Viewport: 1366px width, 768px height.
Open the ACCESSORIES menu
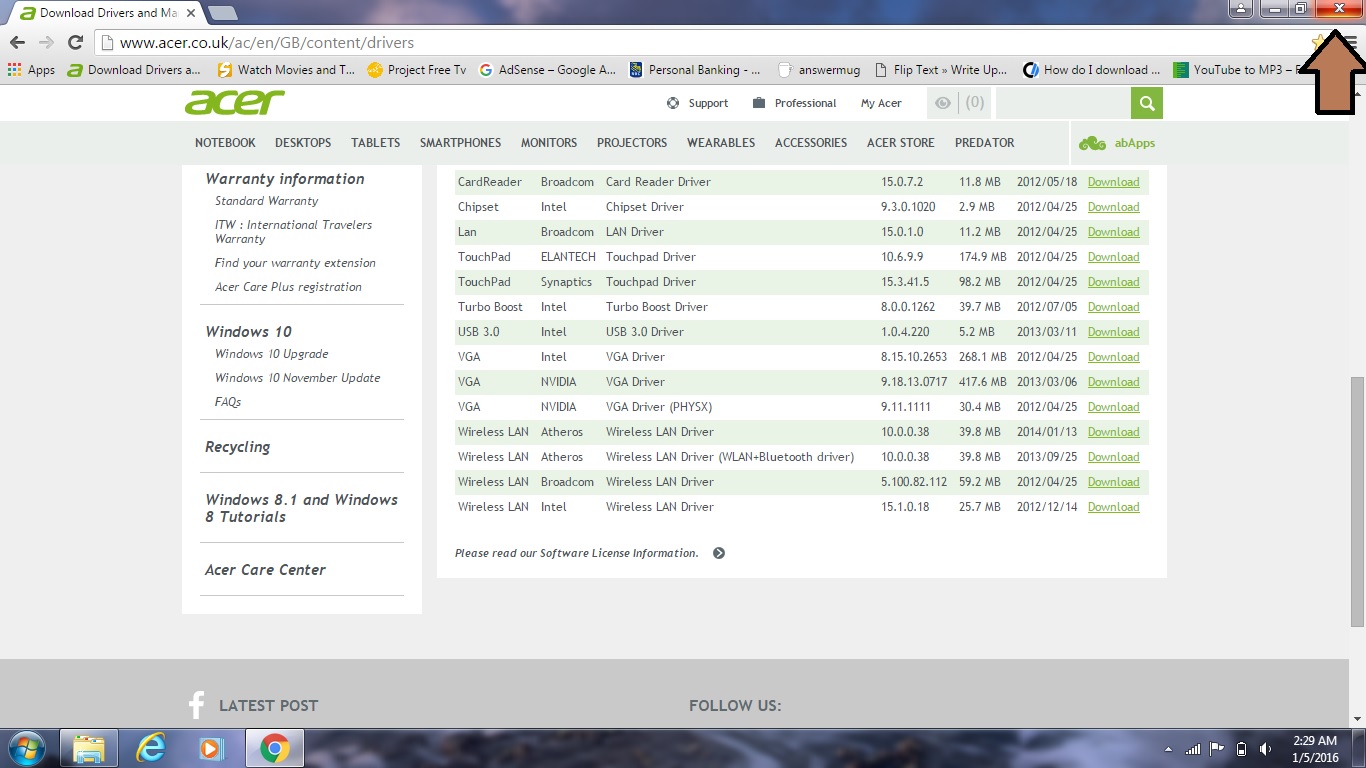click(x=811, y=143)
